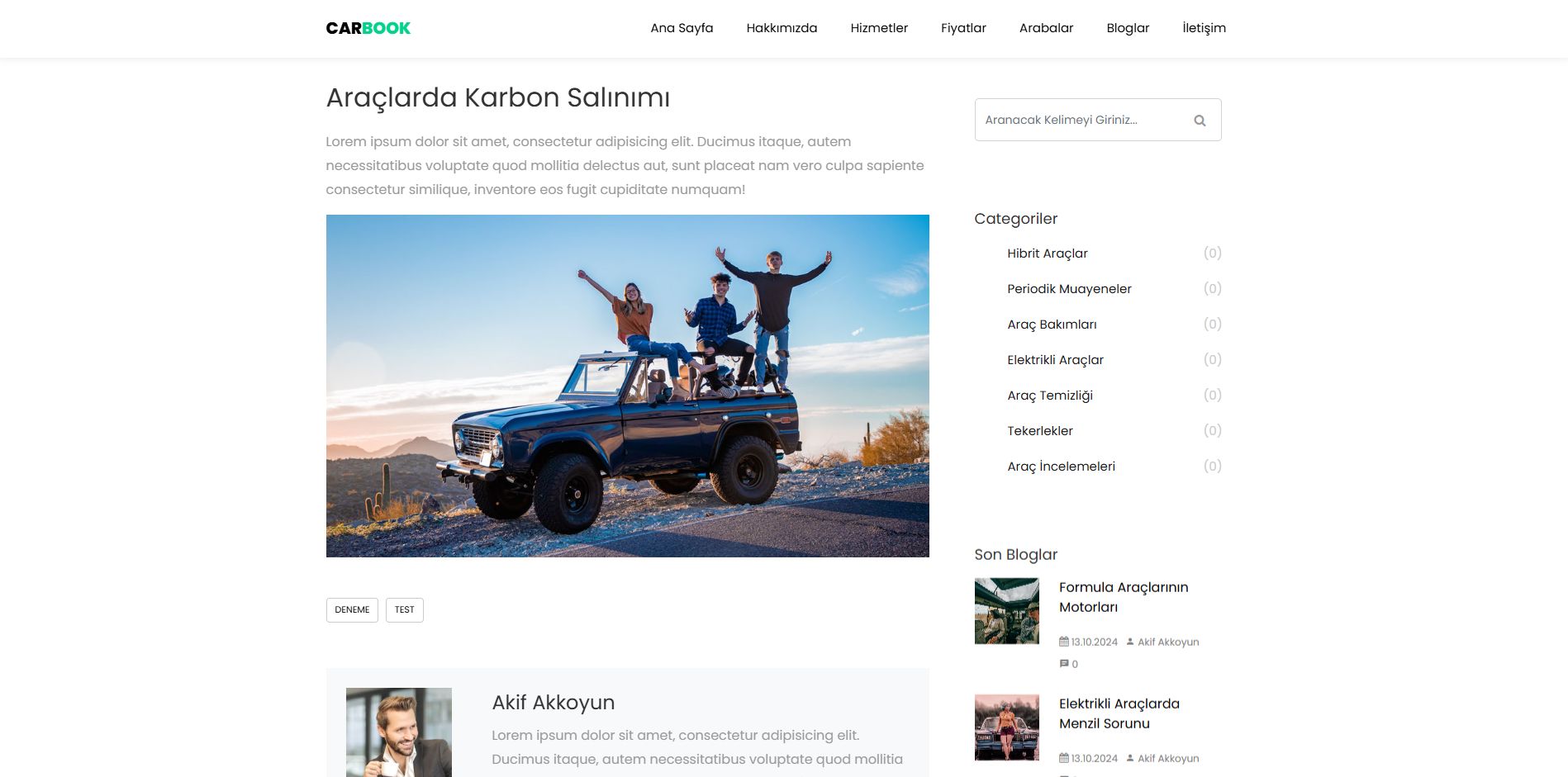The image size is (1568, 777).
Task: Click the calendar icon on Formula Araçlarının post
Action: click(1064, 642)
